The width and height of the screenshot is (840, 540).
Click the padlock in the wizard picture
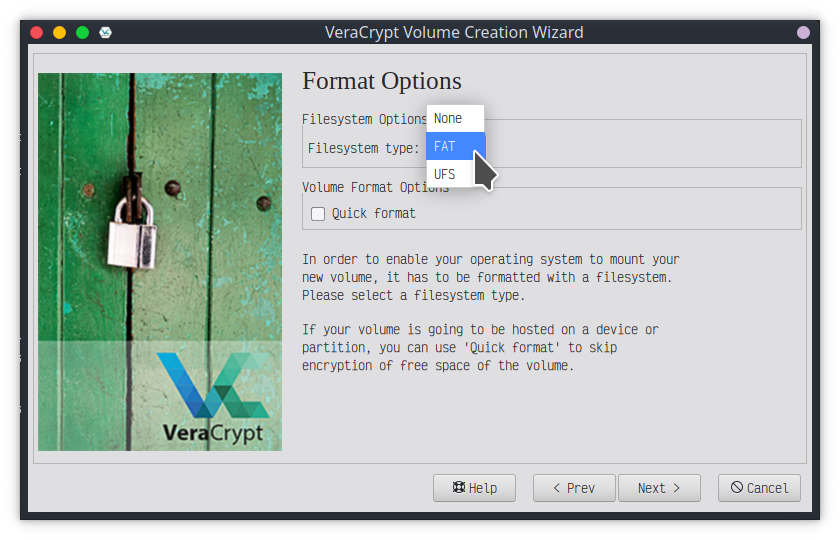[132, 230]
